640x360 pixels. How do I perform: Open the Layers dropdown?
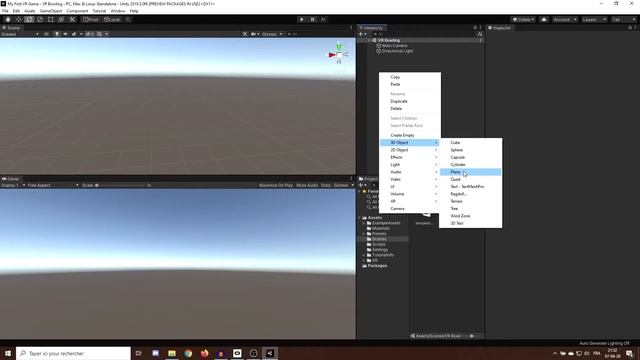(x=594, y=20)
